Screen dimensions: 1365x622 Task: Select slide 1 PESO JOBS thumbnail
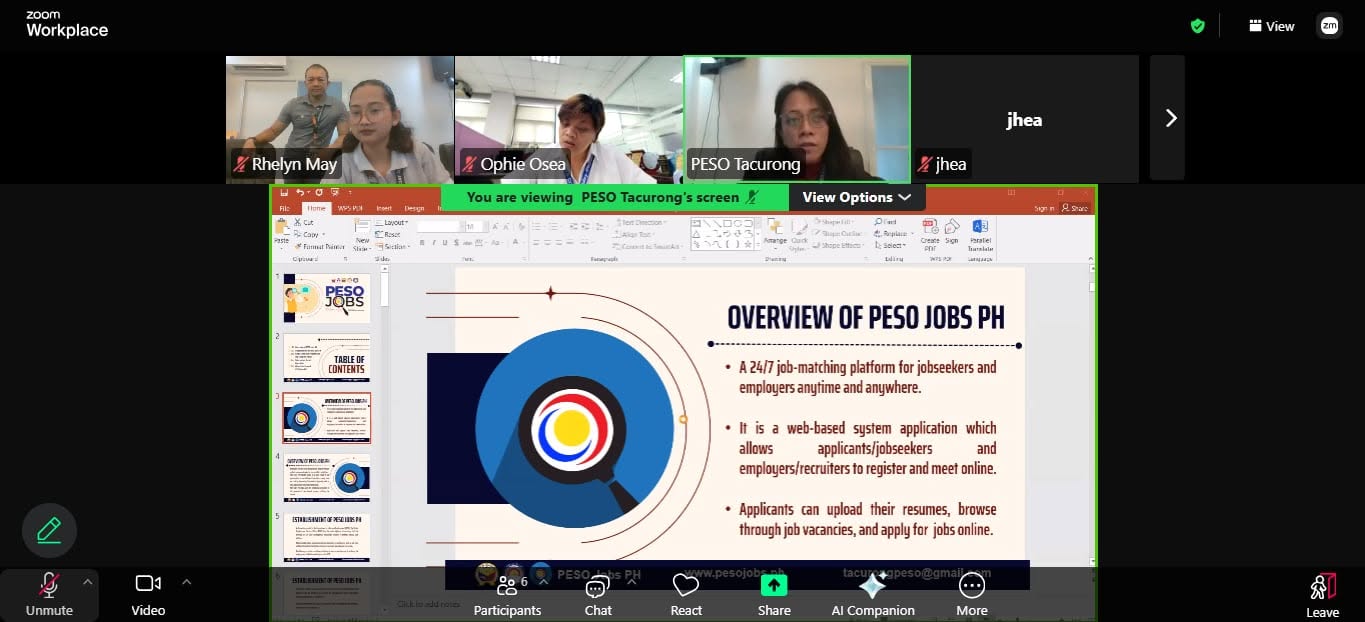click(326, 298)
